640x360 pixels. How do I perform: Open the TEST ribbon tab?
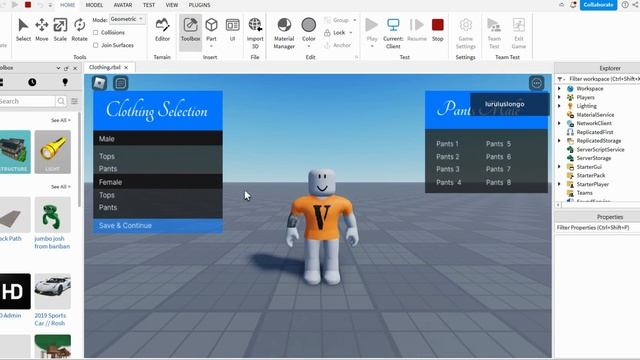[x=149, y=5]
